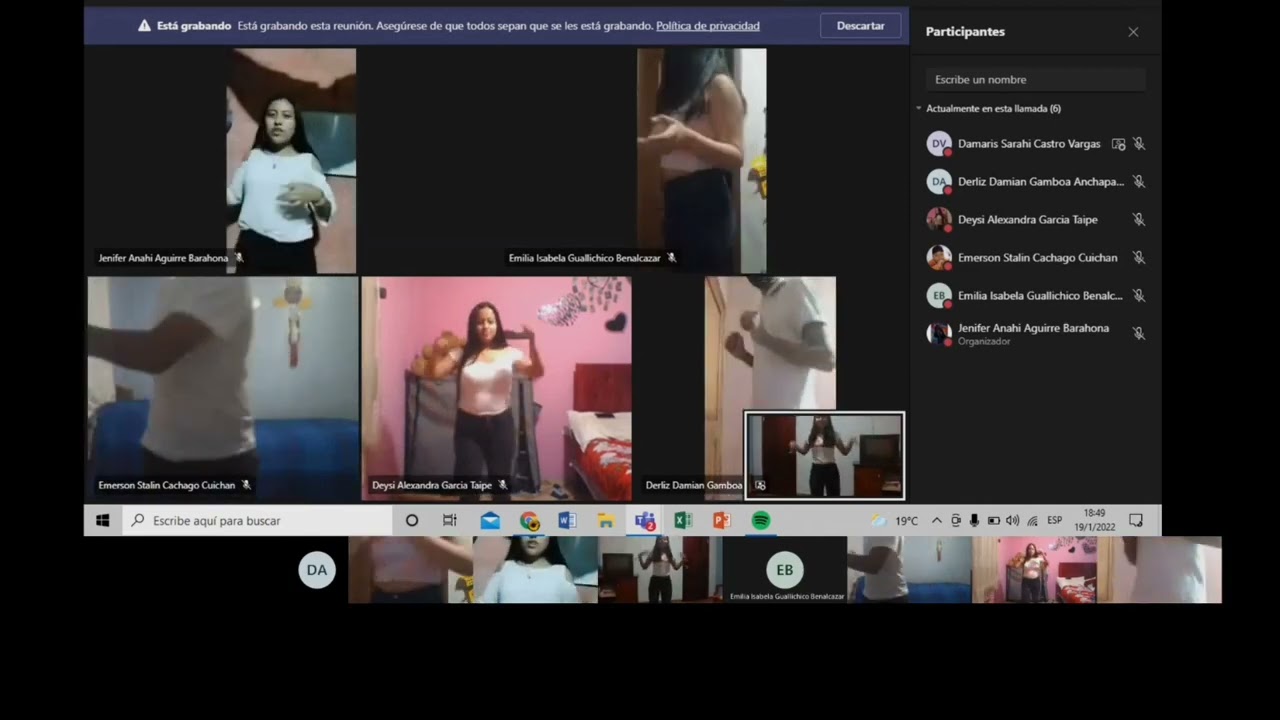Expand the hidden system tray icons chevron
The width and height of the screenshot is (1280, 720).
pos(936,521)
